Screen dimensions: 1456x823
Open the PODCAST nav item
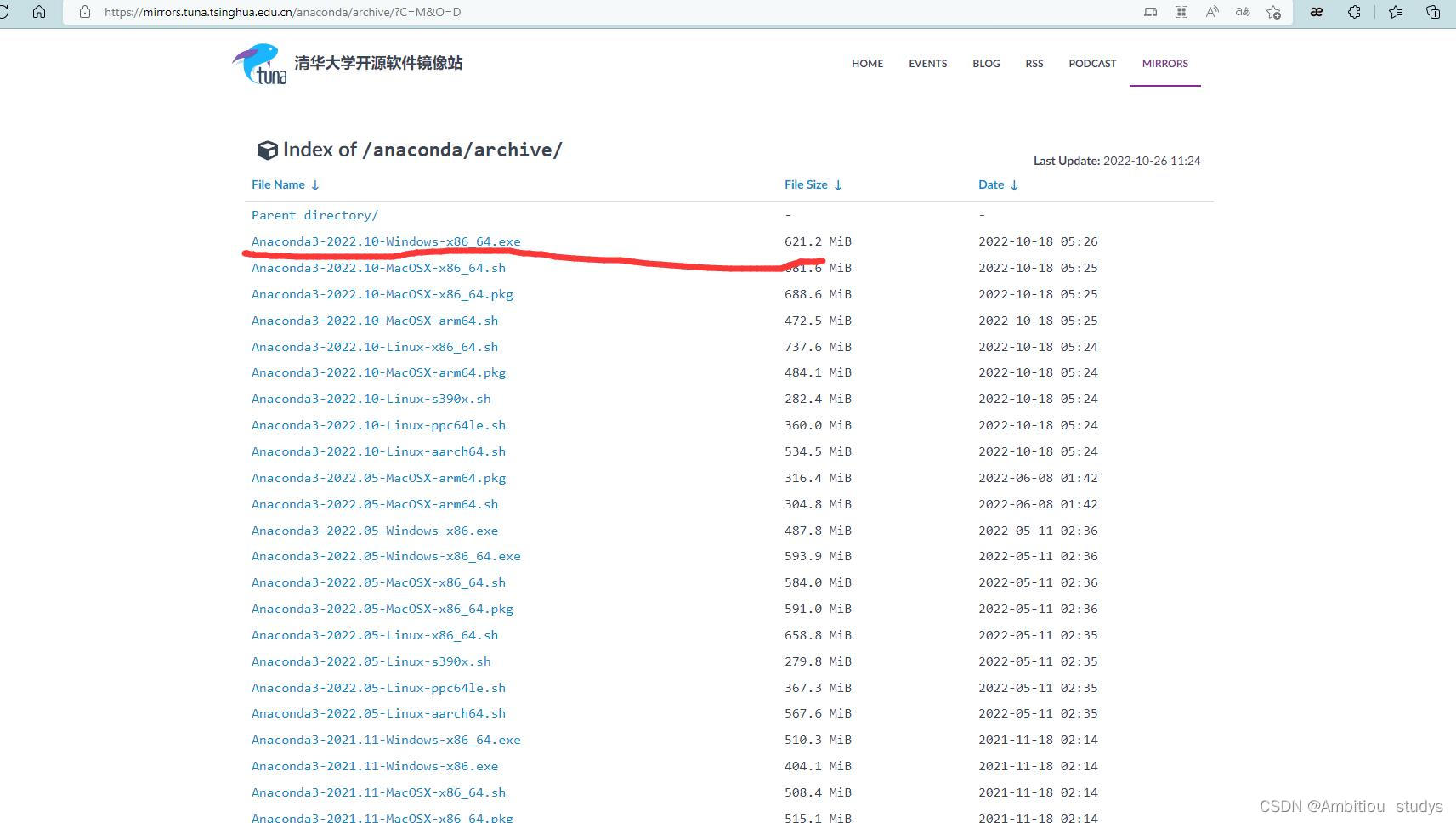(1092, 64)
